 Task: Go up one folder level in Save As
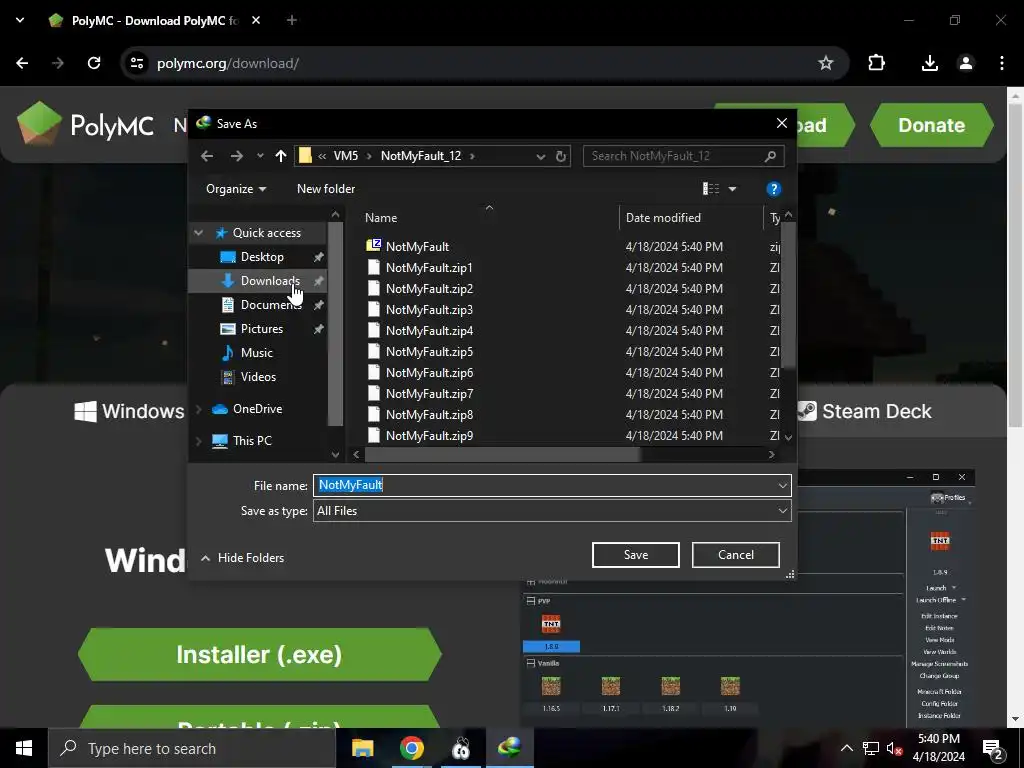pos(281,156)
